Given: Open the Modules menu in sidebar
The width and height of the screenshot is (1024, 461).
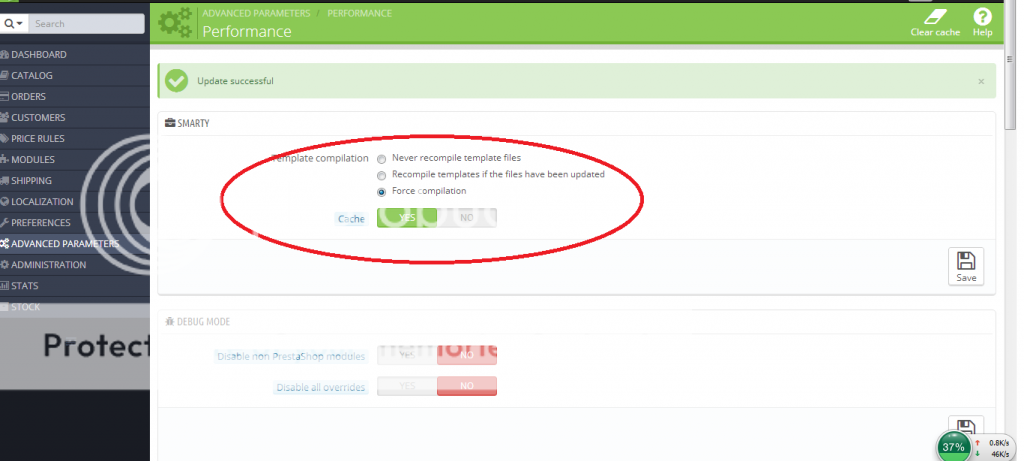Looking at the screenshot, I should pyautogui.click(x=33, y=159).
